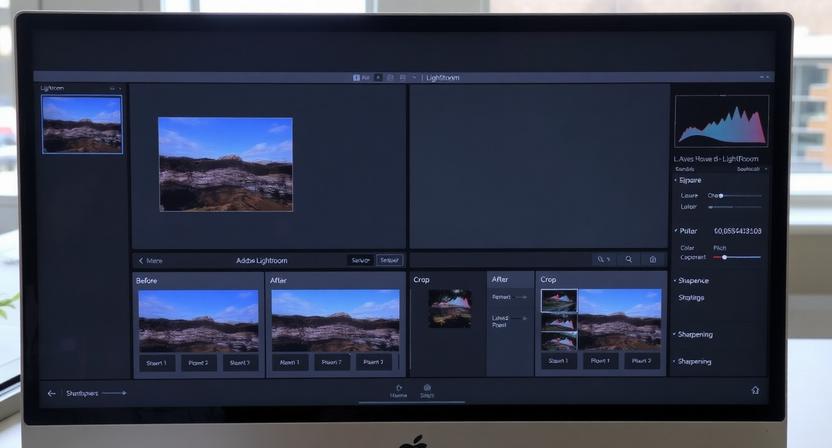Click the numeric value field beside Polar
The image size is (832, 448).
click(738, 231)
